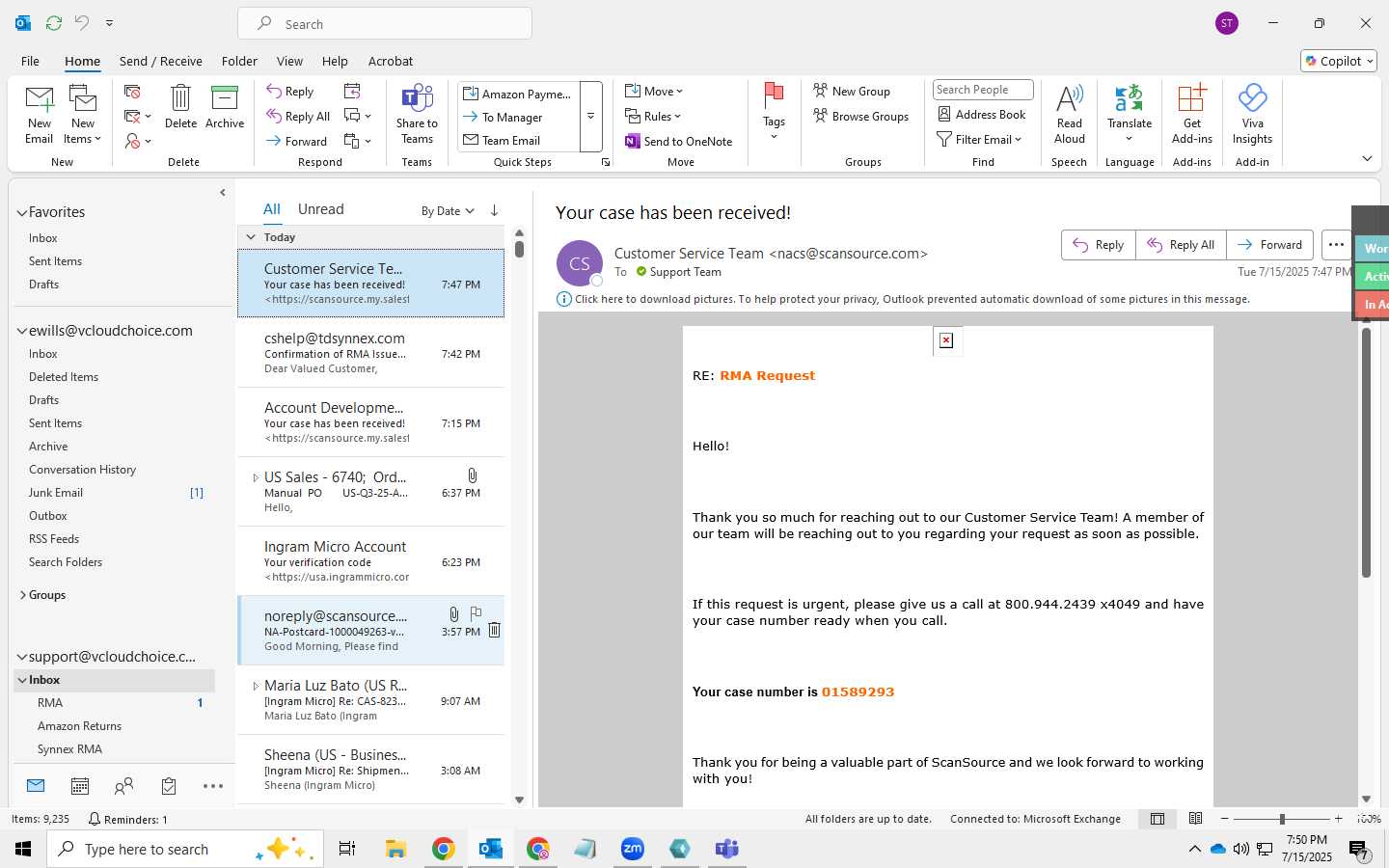Switch to Calendar view in navigation bar
The width and height of the screenshot is (1389, 868).
coord(80,786)
